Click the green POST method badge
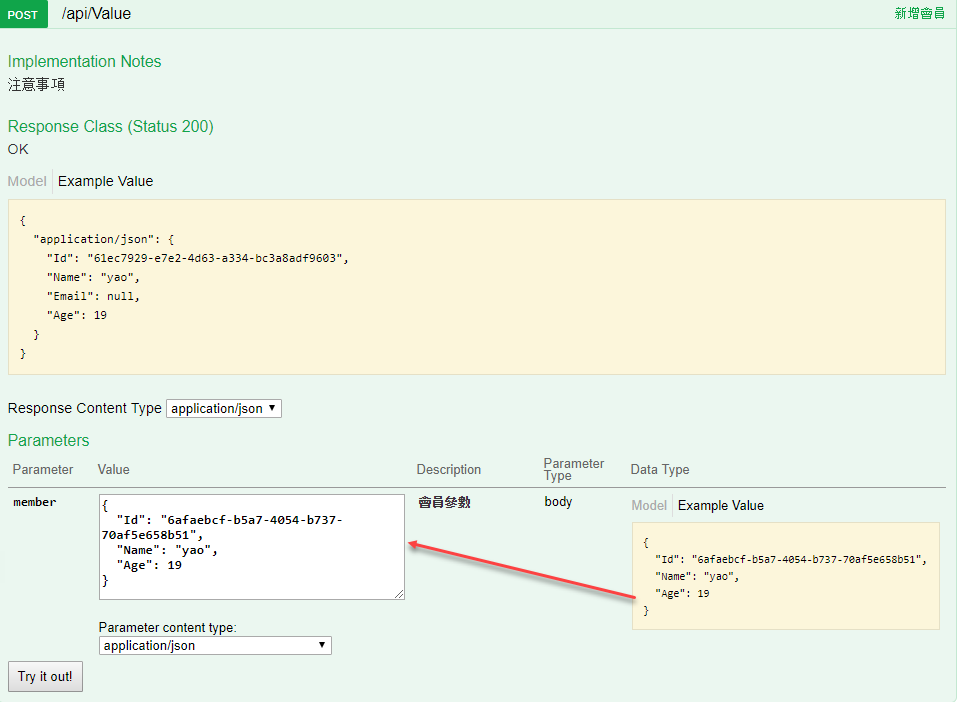957x702 pixels. [23, 14]
